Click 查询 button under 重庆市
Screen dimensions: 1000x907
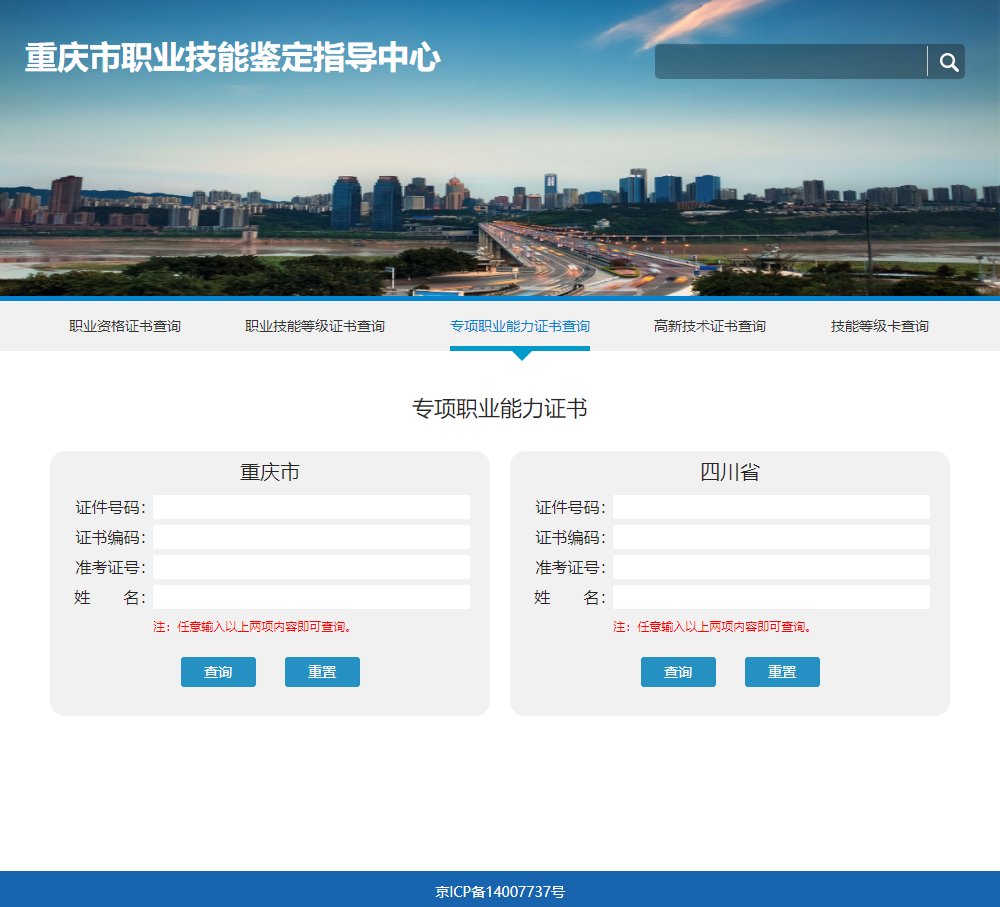[218, 671]
